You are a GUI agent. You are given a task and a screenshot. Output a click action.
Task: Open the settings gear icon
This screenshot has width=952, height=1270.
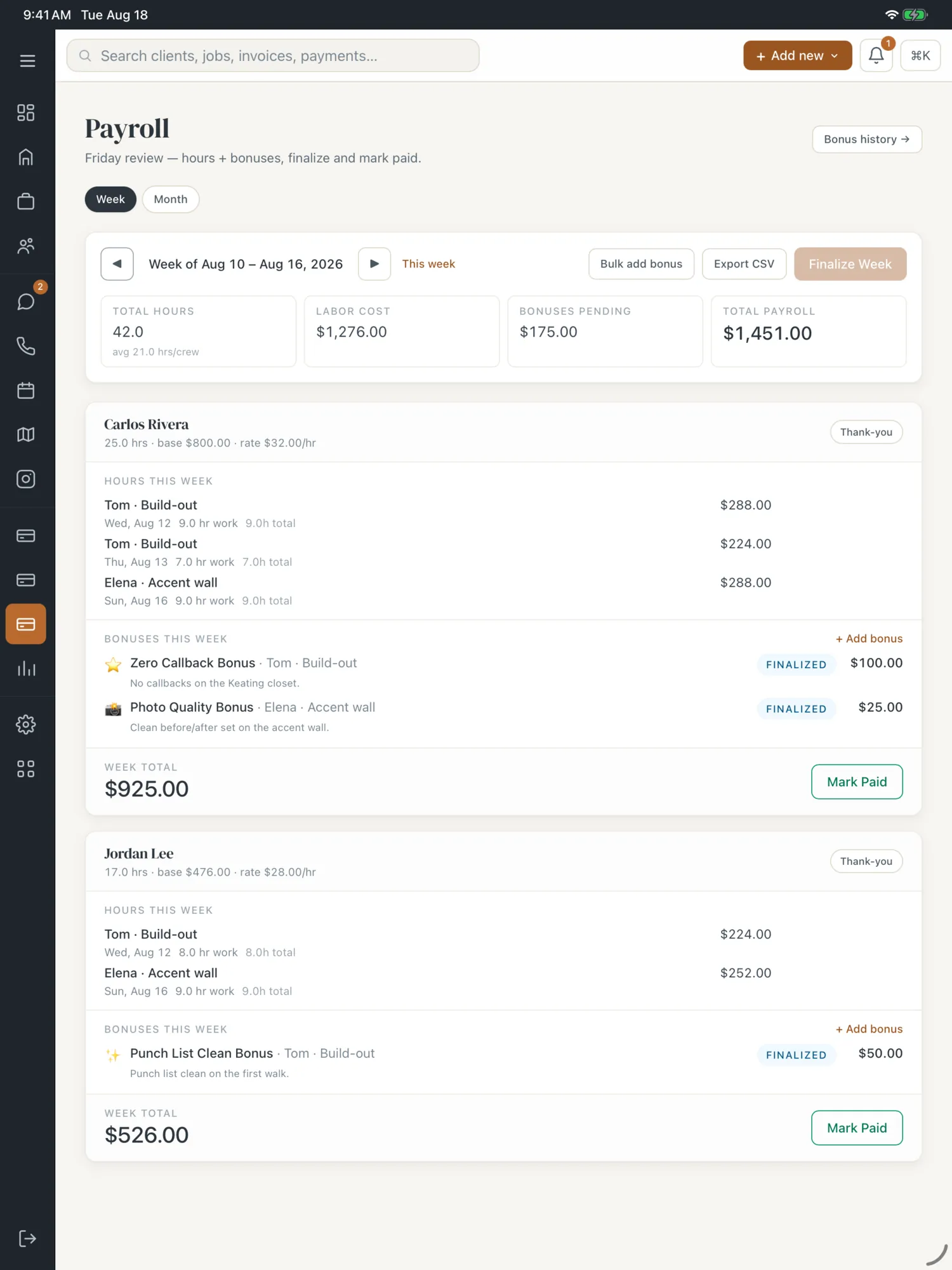coord(26,725)
